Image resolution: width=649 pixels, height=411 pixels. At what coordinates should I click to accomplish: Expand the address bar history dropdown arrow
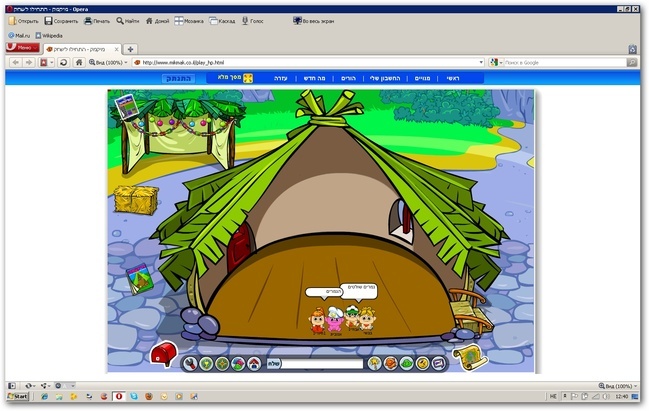481,62
